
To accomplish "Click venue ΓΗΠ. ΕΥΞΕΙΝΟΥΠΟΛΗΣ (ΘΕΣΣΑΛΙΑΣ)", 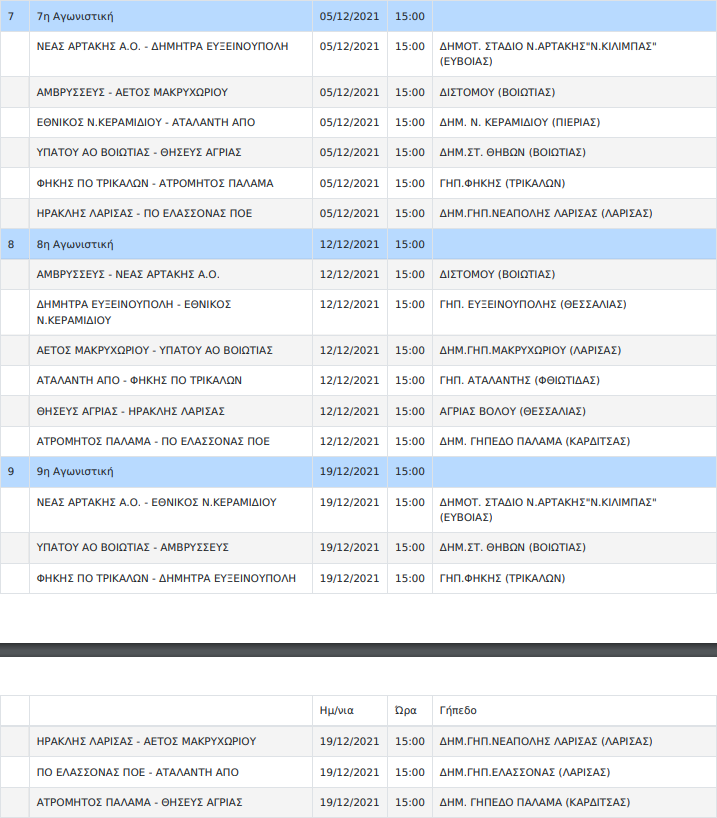I will [x=533, y=305].
